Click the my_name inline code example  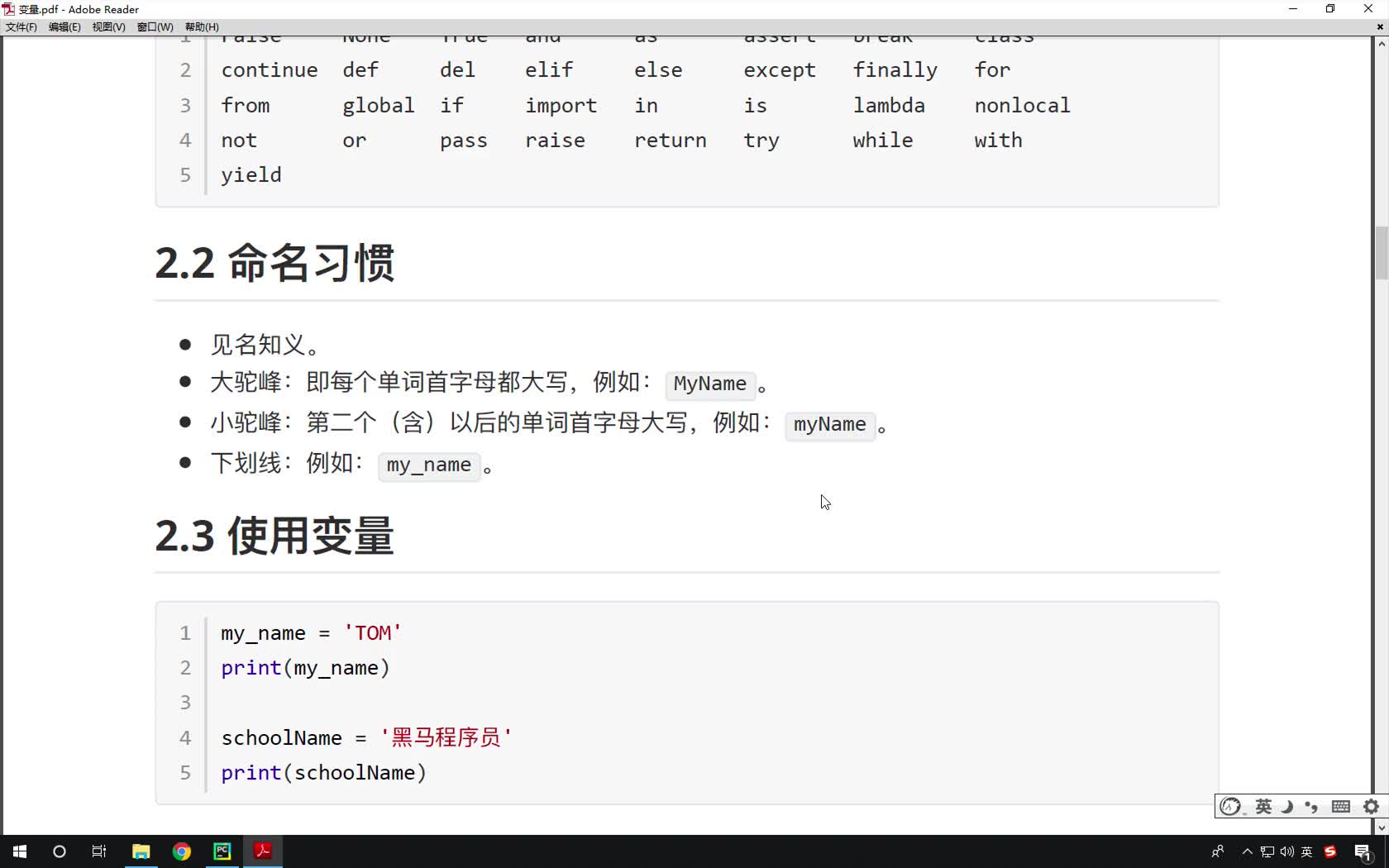tap(429, 465)
